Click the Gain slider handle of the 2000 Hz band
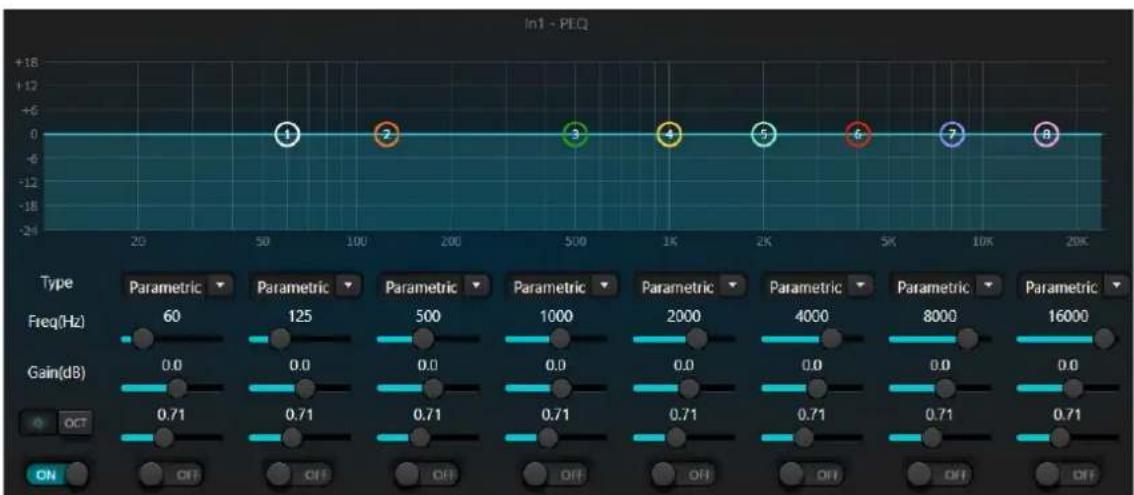Screen dimensions: 1134x495 tap(689, 388)
